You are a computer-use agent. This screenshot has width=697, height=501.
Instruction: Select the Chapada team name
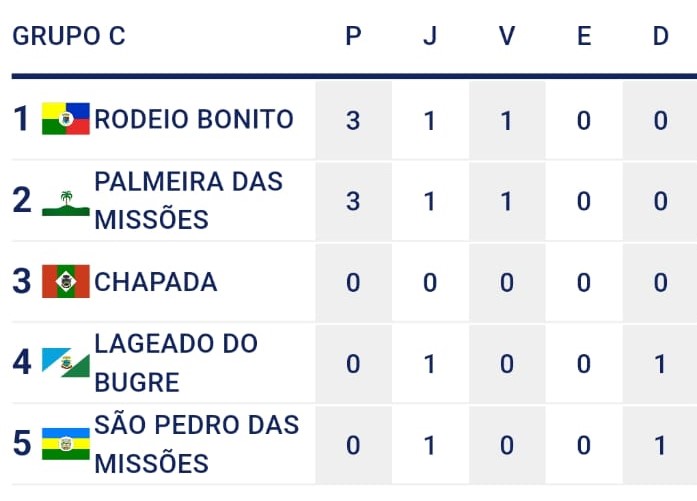(155, 282)
